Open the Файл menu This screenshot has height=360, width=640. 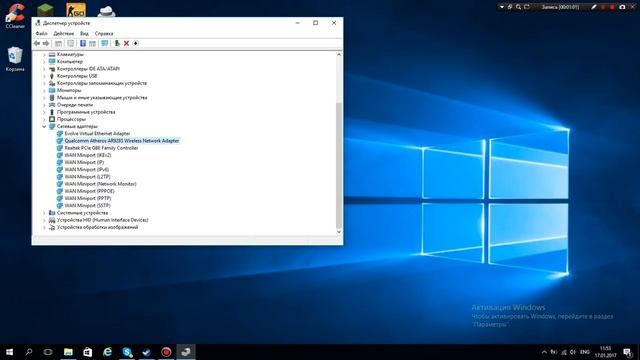tap(41, 33)
